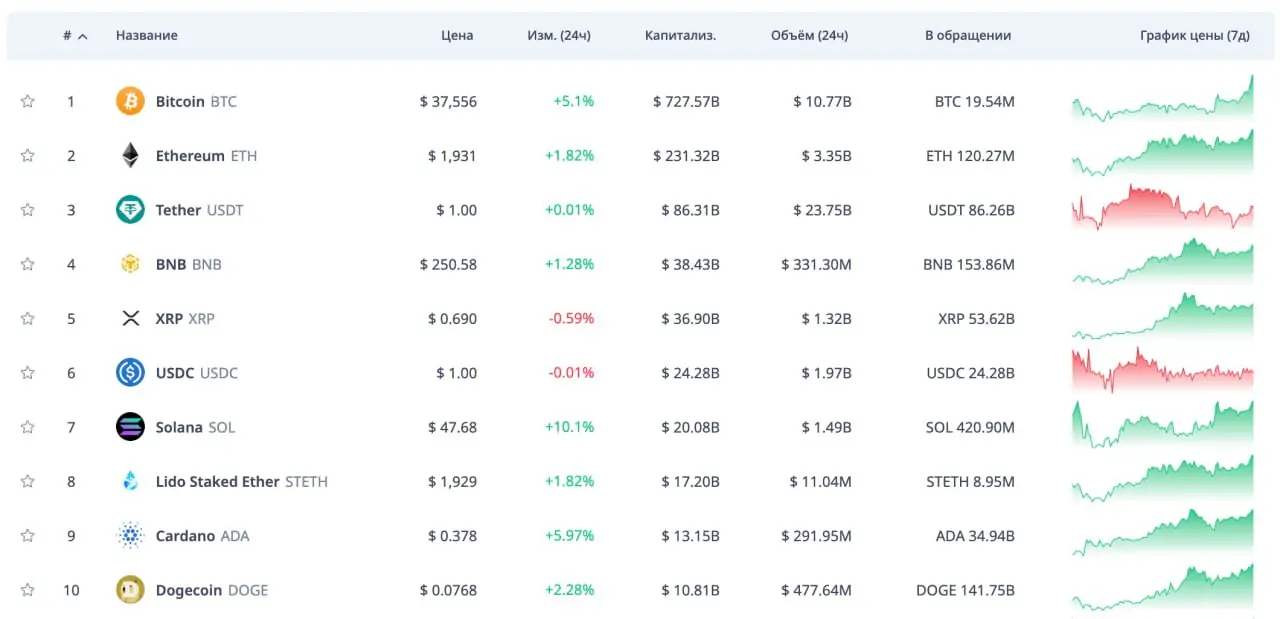Open Ethereum's 7-day price chart
The width and height of the screenshot is (1280, 619).
click(1162, 153)
